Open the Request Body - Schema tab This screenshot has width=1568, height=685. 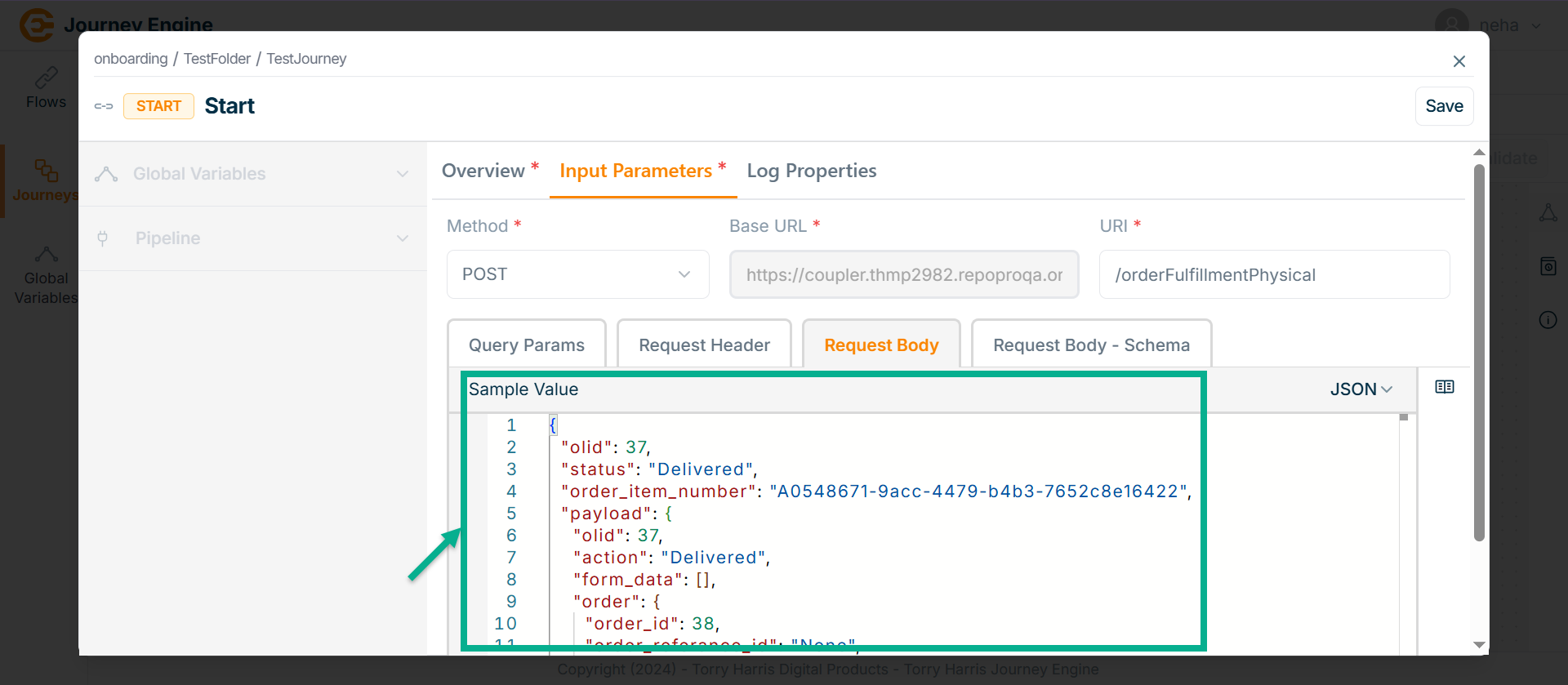[1090, 345]
